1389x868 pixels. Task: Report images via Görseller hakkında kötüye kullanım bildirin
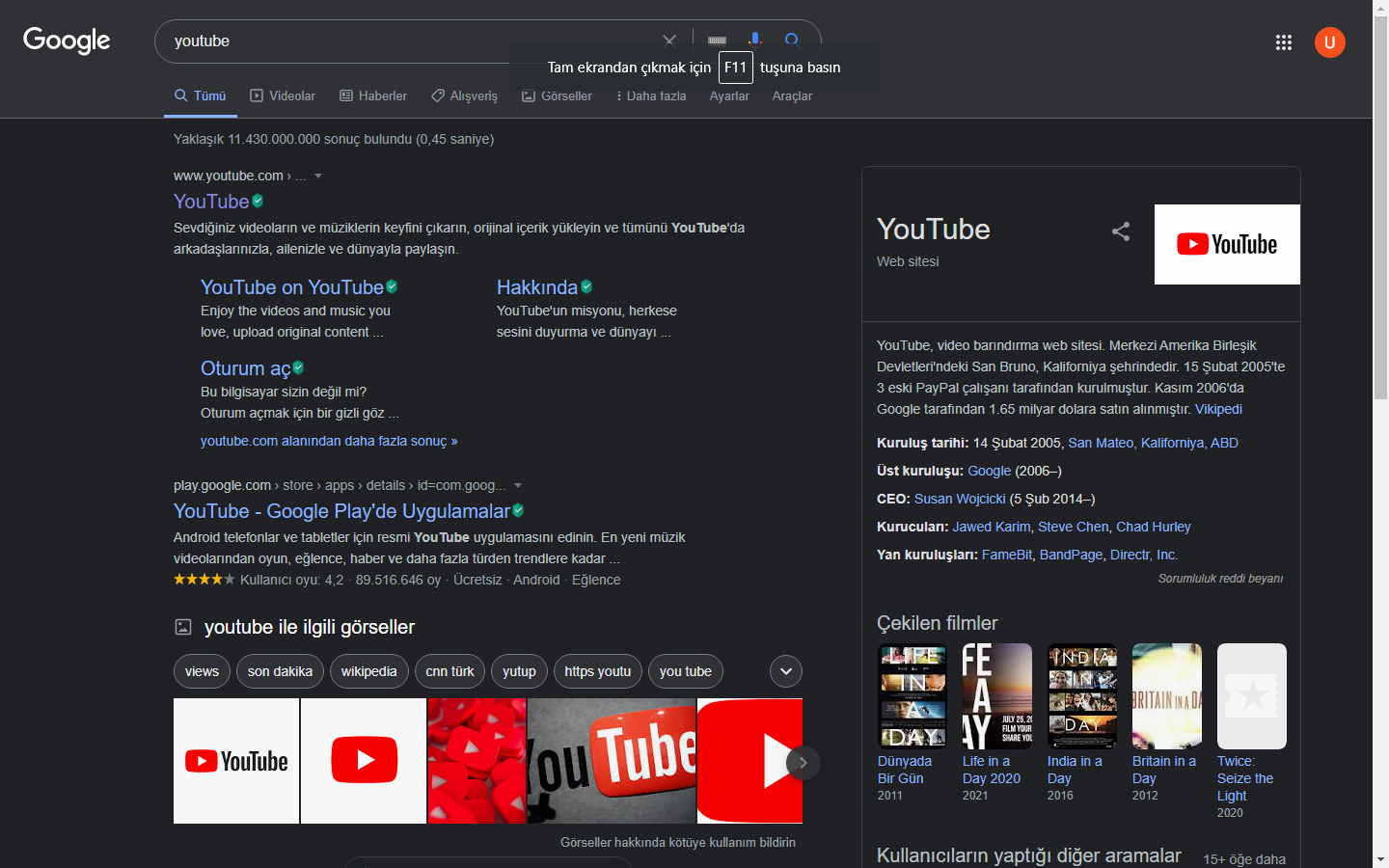tap(678, 842)
